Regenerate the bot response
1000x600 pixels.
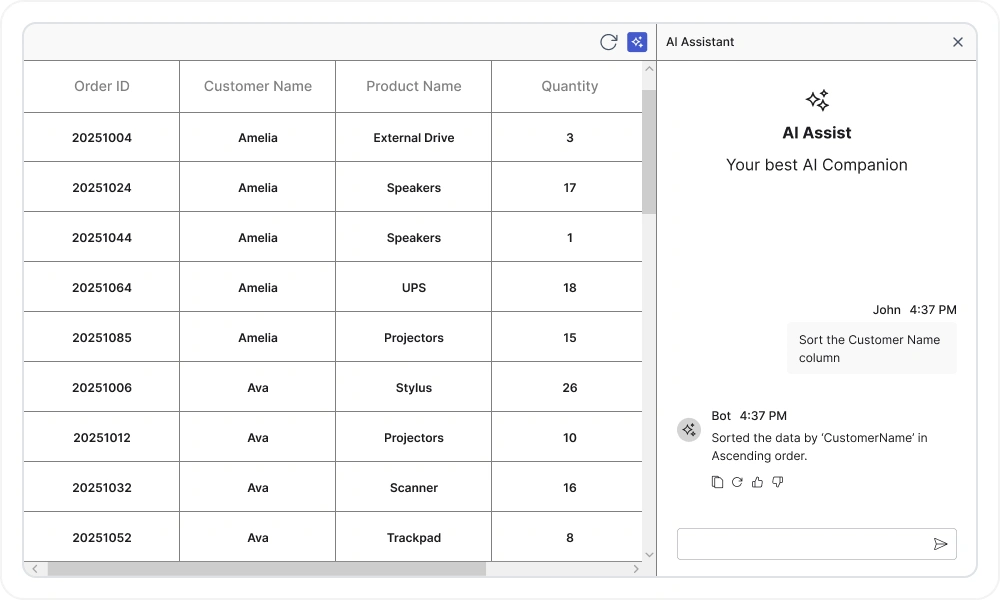coord(737,482)
